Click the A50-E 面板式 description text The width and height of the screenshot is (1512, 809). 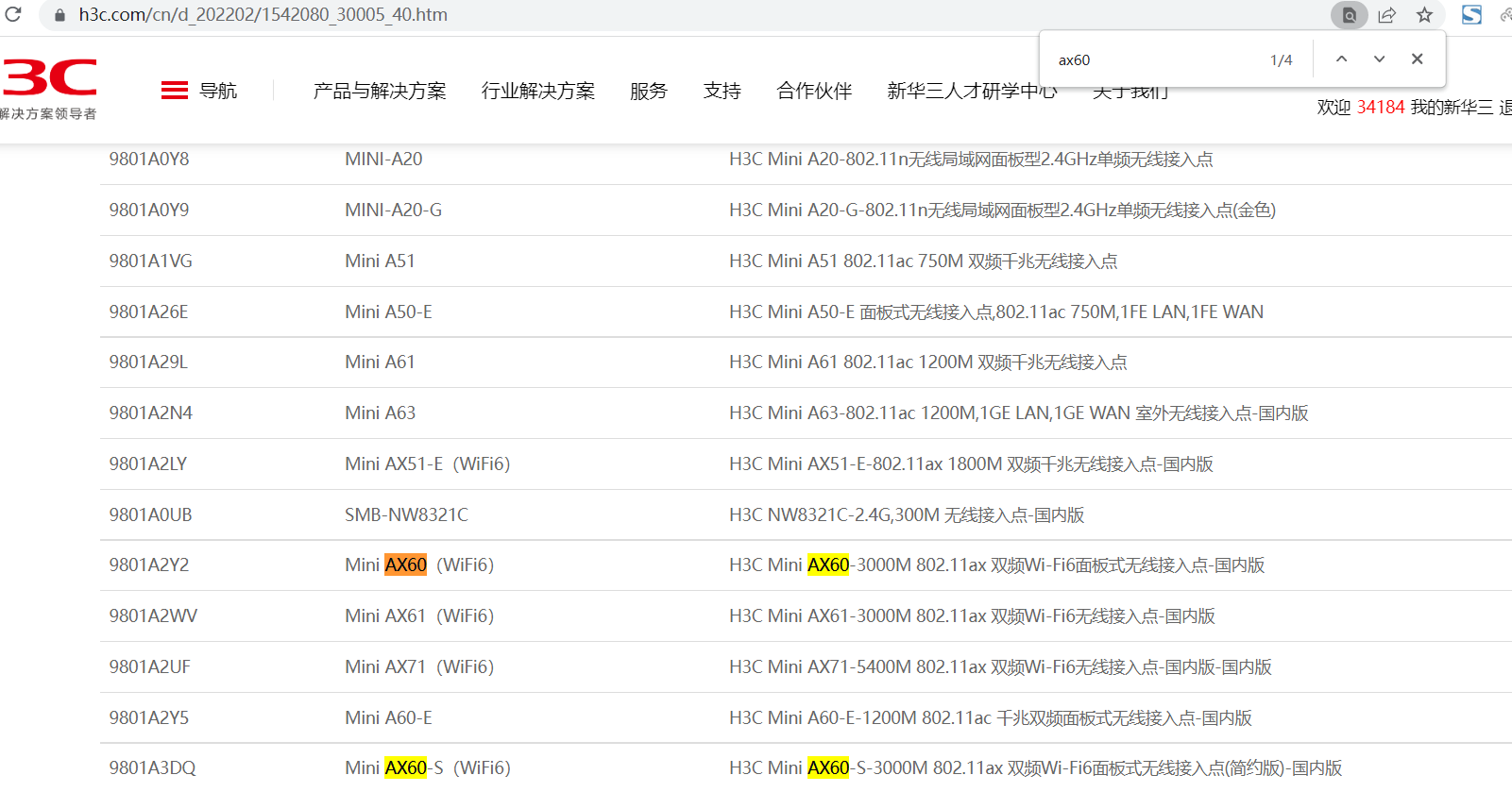coord(996,312)
